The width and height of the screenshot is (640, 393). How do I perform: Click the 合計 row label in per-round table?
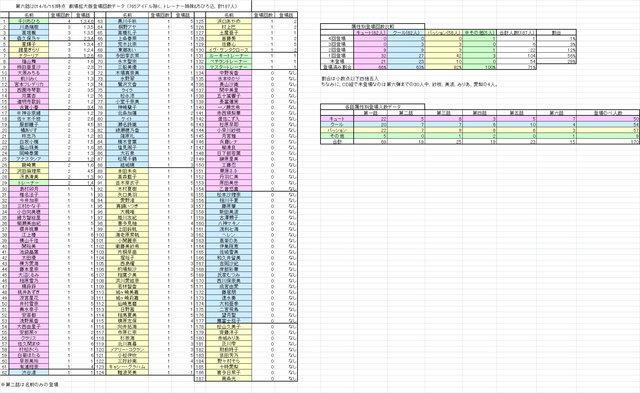pos(337,142)
